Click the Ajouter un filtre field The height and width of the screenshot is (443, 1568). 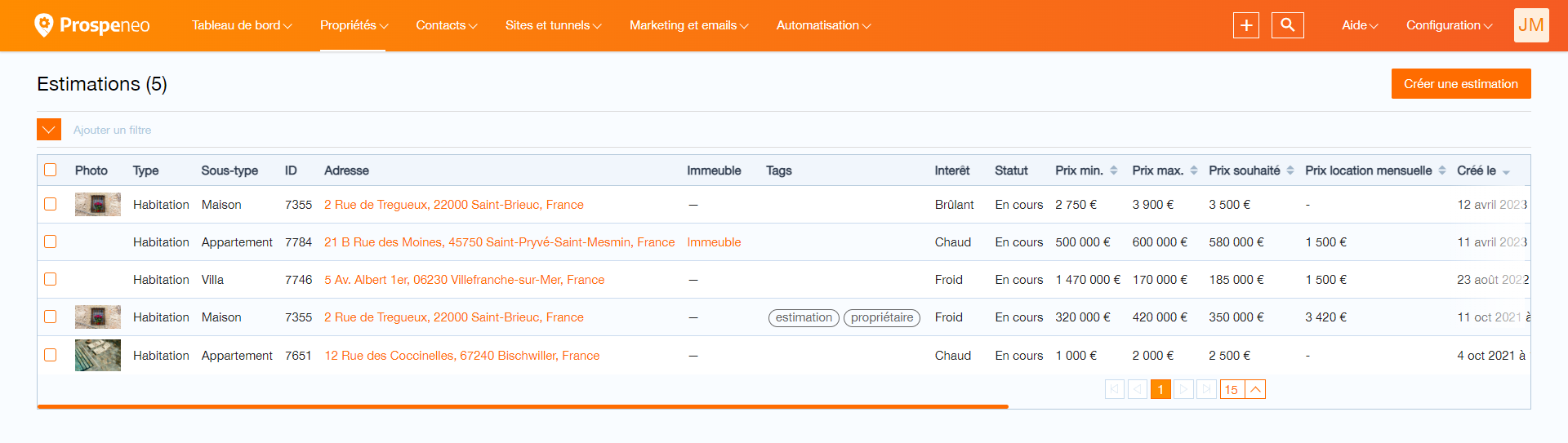click(113, 130)
